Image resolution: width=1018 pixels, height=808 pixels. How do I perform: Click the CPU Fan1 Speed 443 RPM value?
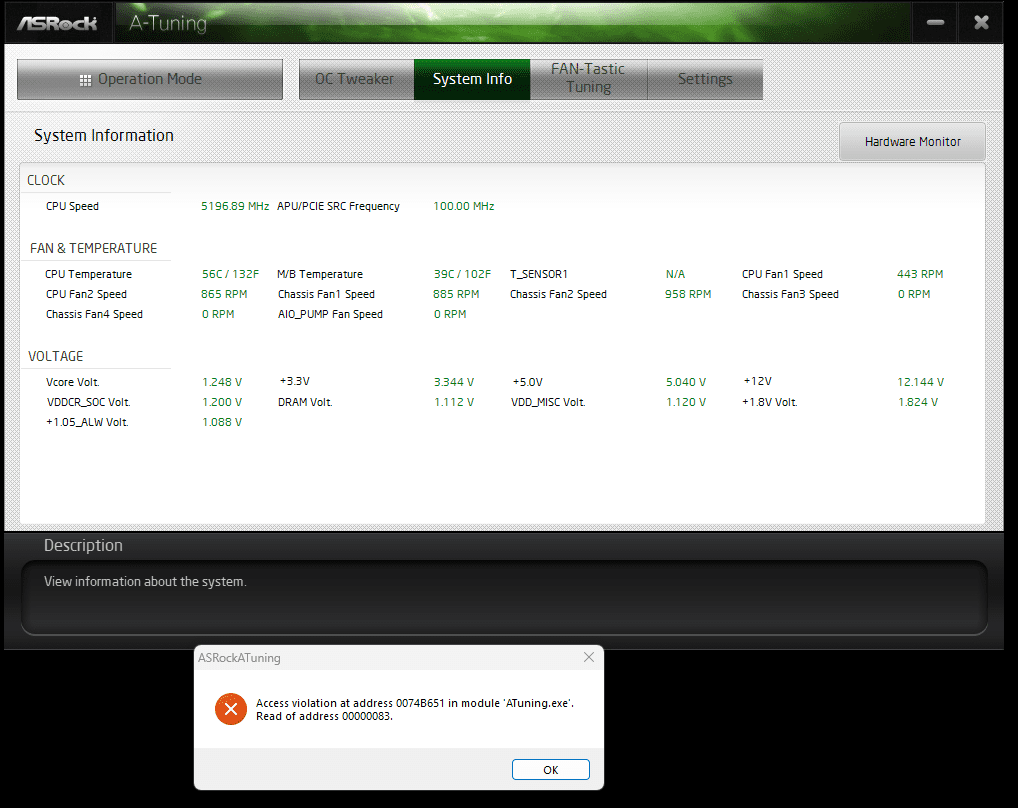coord(920,275)
